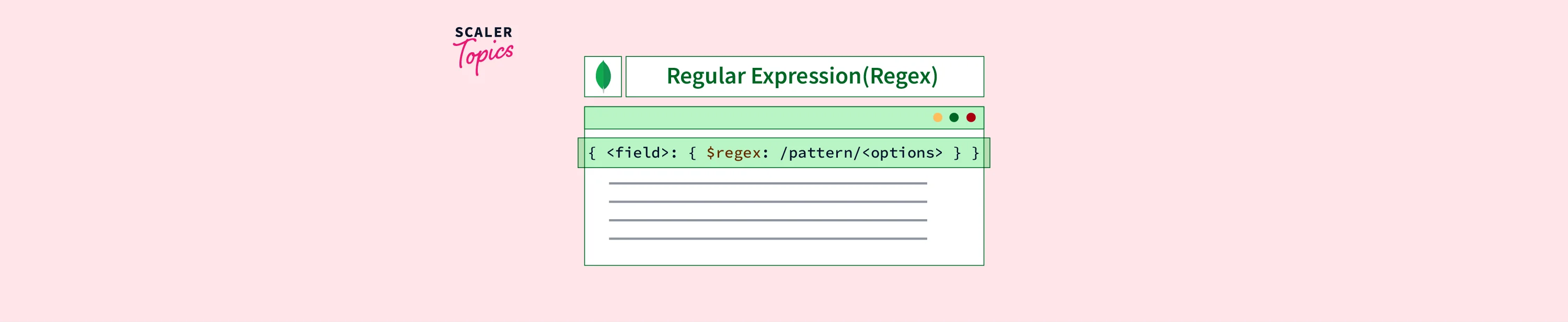Viewport: 1568px width, 322px height.
Task: Click the orange dot in the window bar
Action: 937,117
